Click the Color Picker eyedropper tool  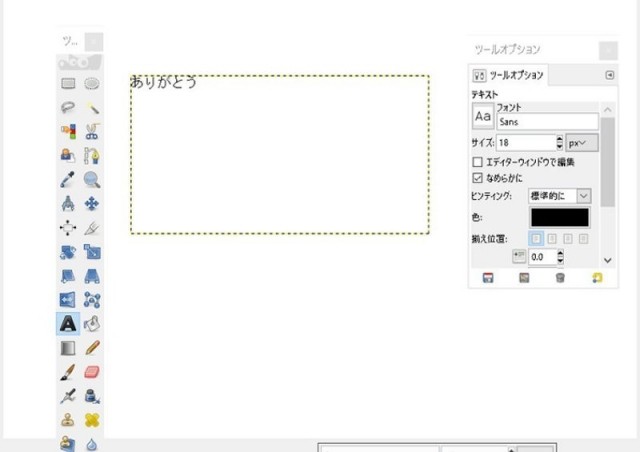point(68,180)
